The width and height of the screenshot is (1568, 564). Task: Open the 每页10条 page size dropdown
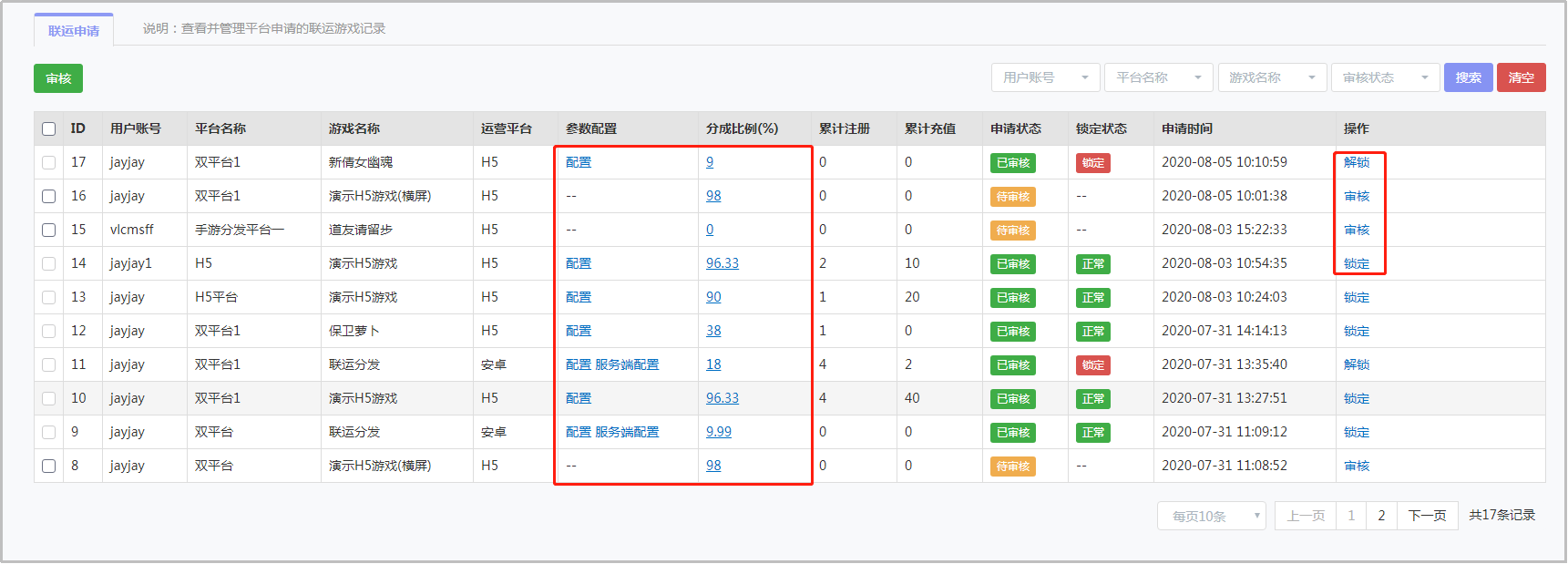[x=1212, y=516]
